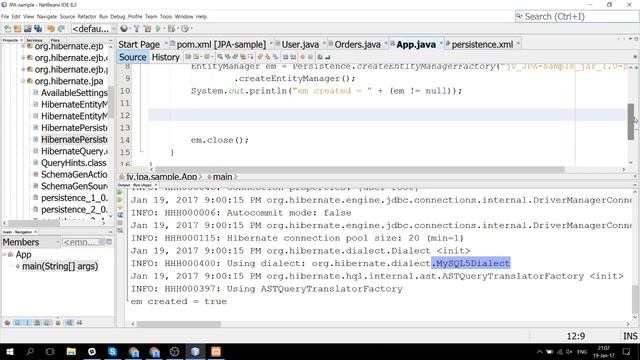Click the red stop icon in Output
The image size is (640, 360).
(120, 223)
